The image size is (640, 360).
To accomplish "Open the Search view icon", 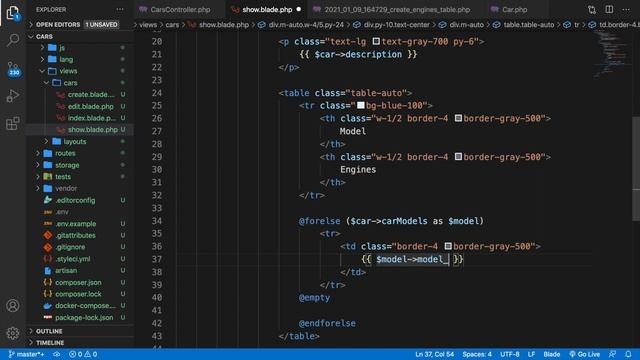I will tap(13, 40).
